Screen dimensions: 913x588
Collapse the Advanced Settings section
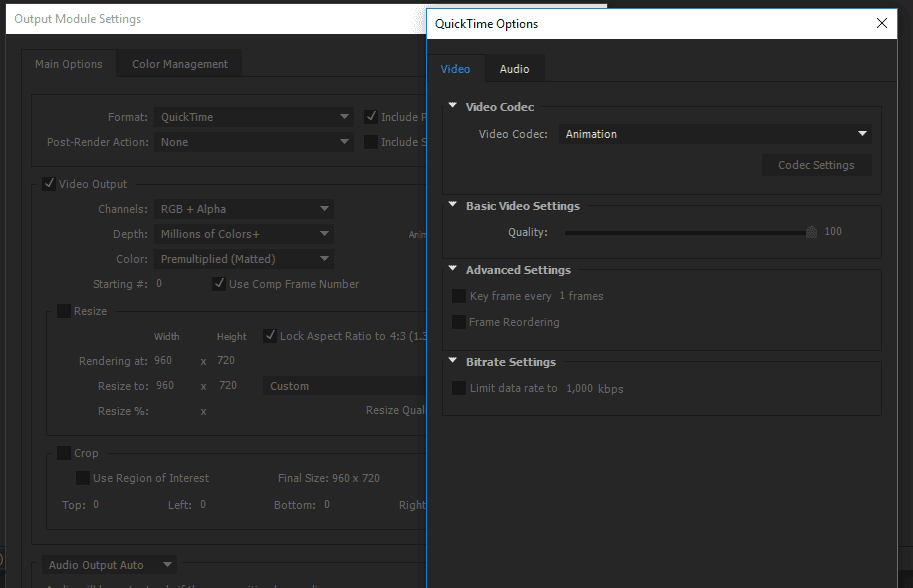point(453,269)
